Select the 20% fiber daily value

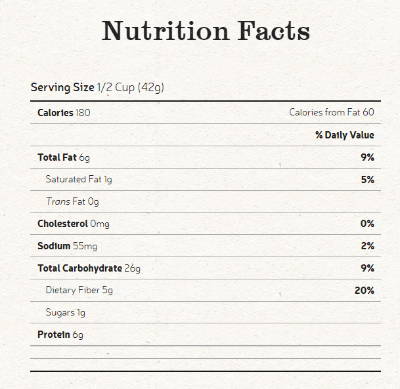364,291
